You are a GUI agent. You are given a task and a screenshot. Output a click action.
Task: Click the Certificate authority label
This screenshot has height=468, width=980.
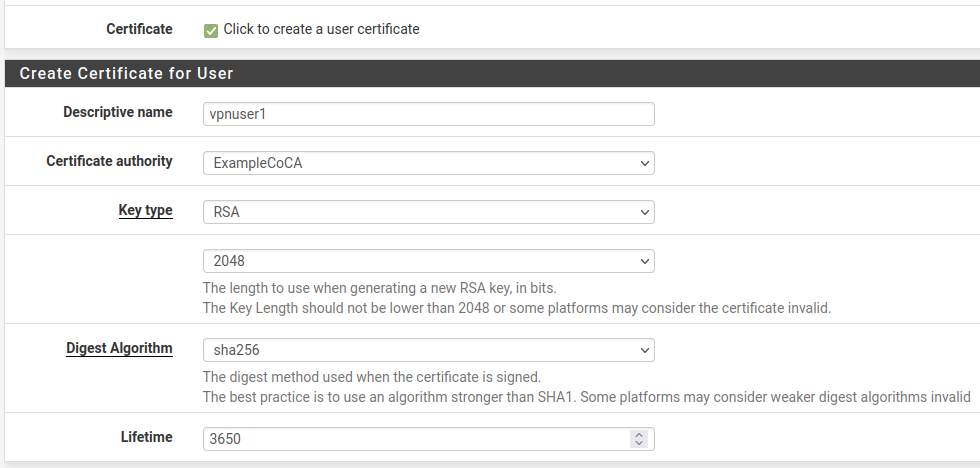click(x=109, y=161)
